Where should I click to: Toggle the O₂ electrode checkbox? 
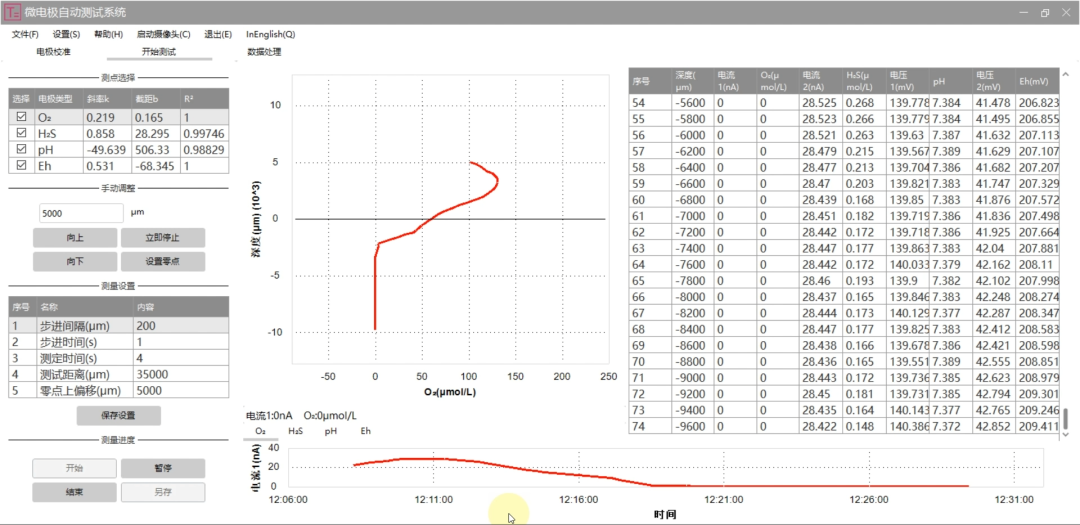pyautogui.click(x=21, y=116)
